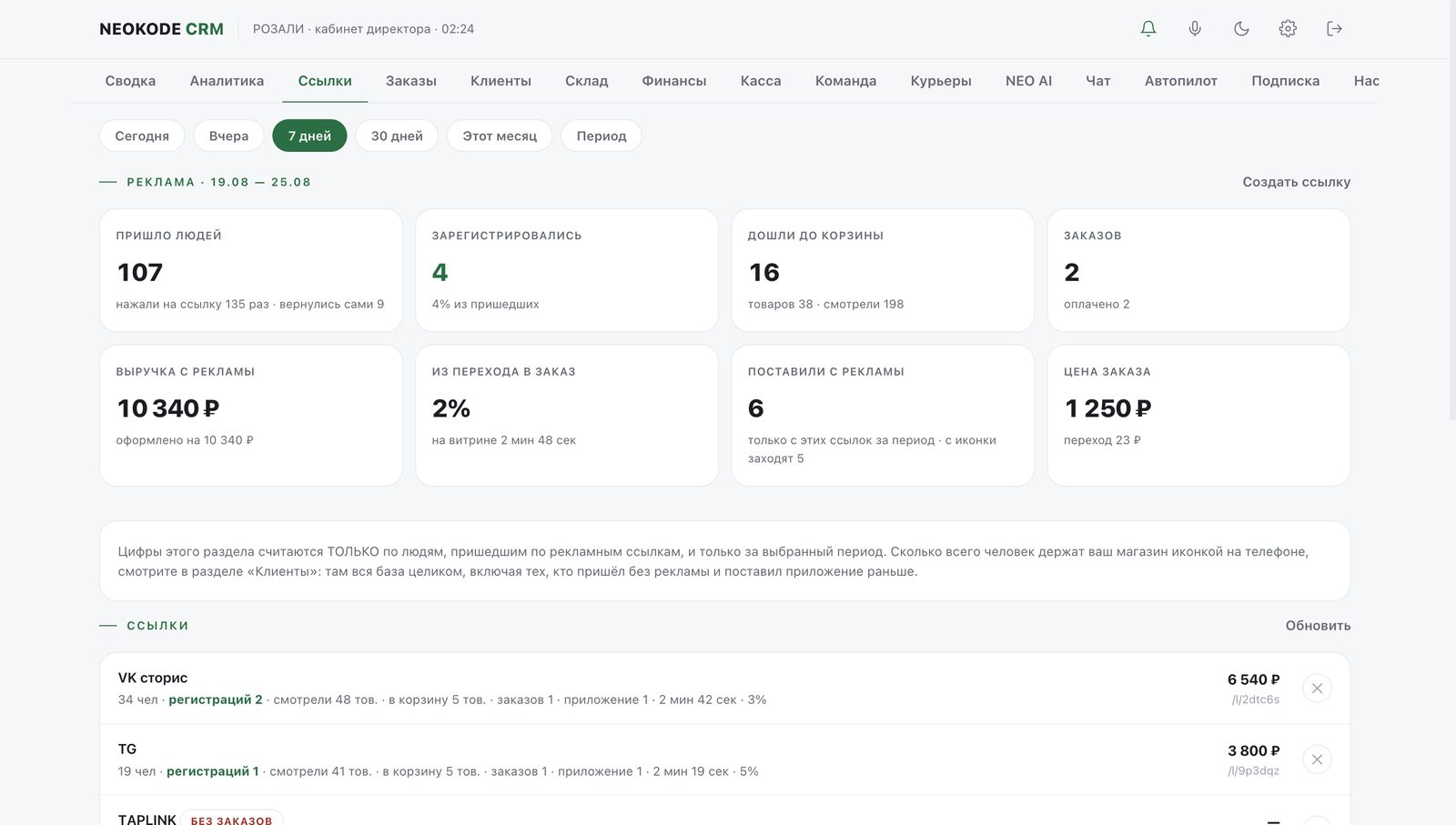Activate the microphone icon

1195,29
